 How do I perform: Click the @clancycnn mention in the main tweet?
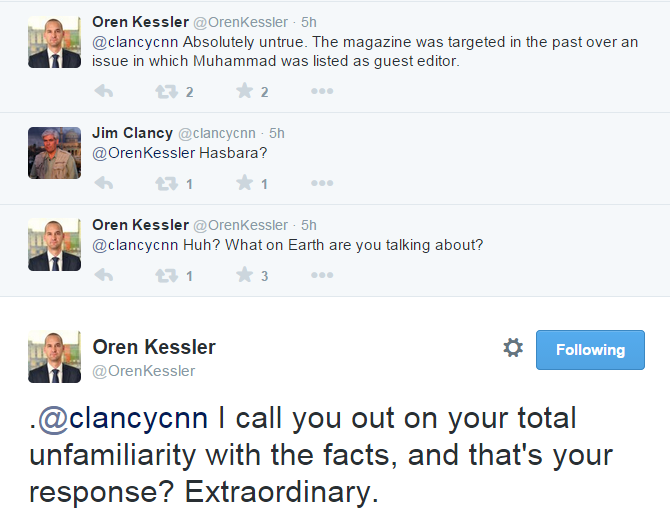tap(124, 418)
